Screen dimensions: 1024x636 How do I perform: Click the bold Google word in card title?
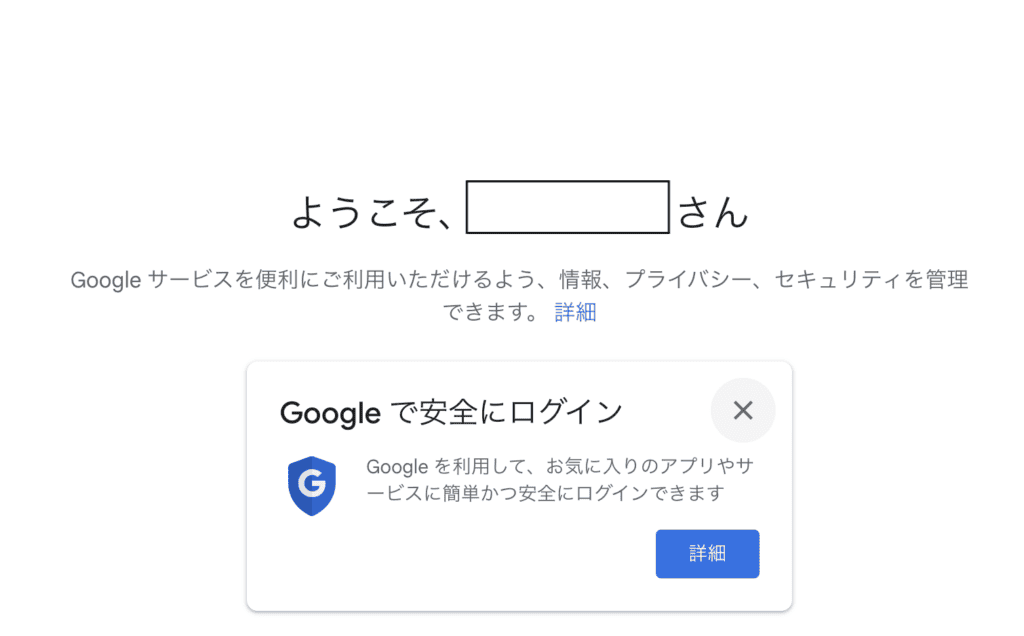click(x=330, y=413)
